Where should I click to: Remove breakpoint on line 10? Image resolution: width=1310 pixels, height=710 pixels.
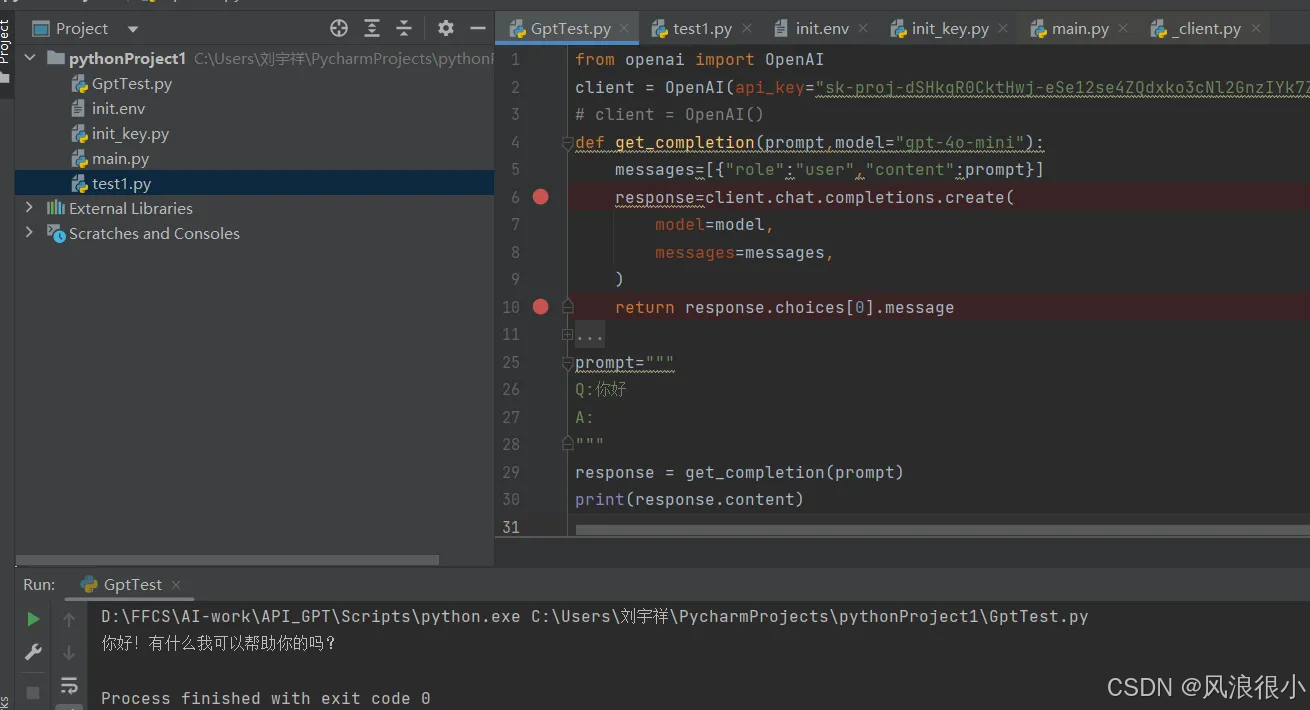click(x=541, y=307)
